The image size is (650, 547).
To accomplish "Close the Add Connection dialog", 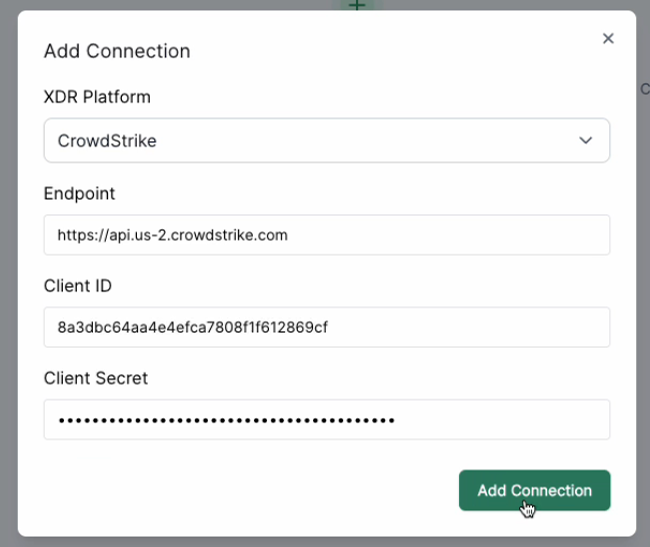I will coord(607,39).
